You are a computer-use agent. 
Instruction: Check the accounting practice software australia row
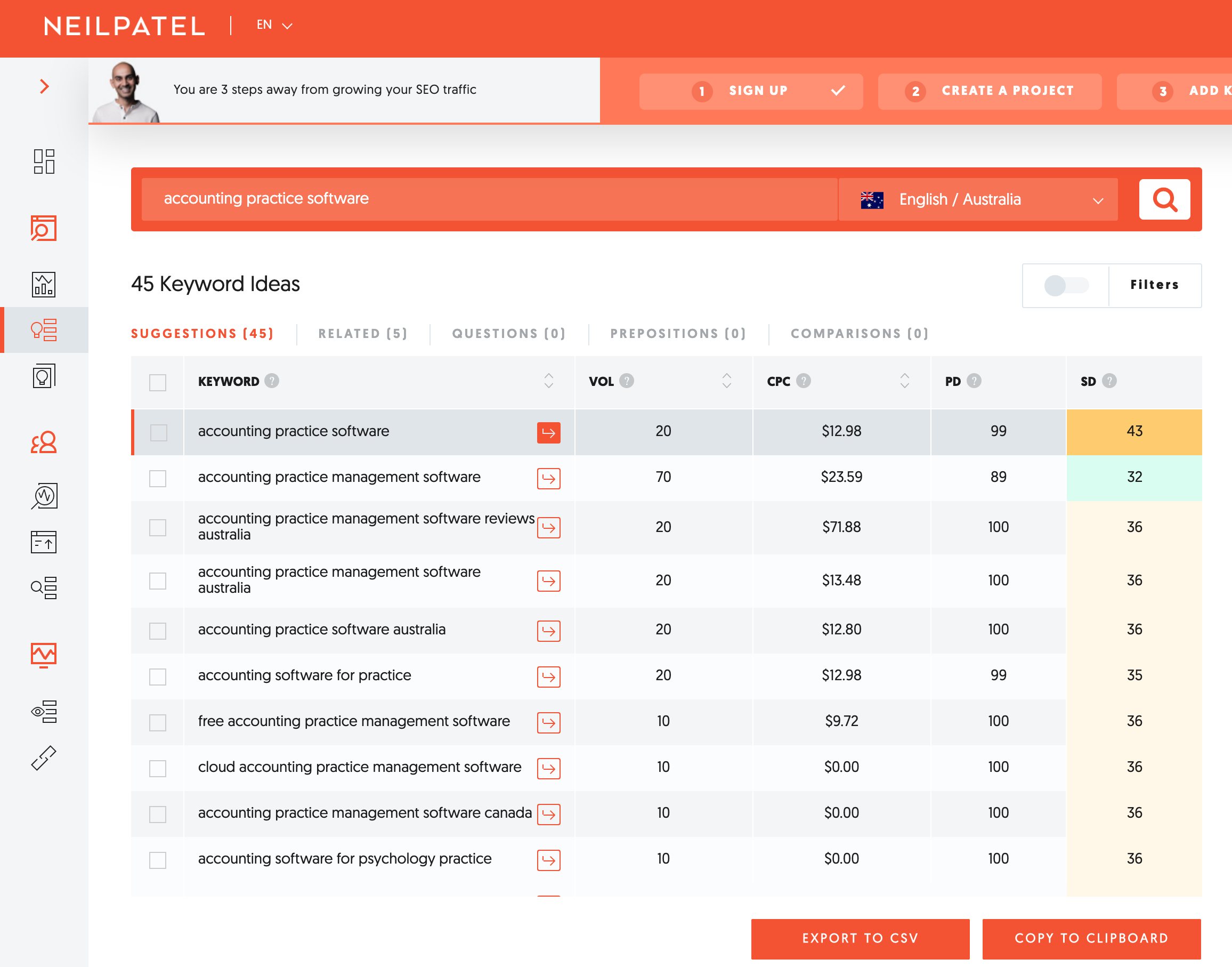point(157,631)
